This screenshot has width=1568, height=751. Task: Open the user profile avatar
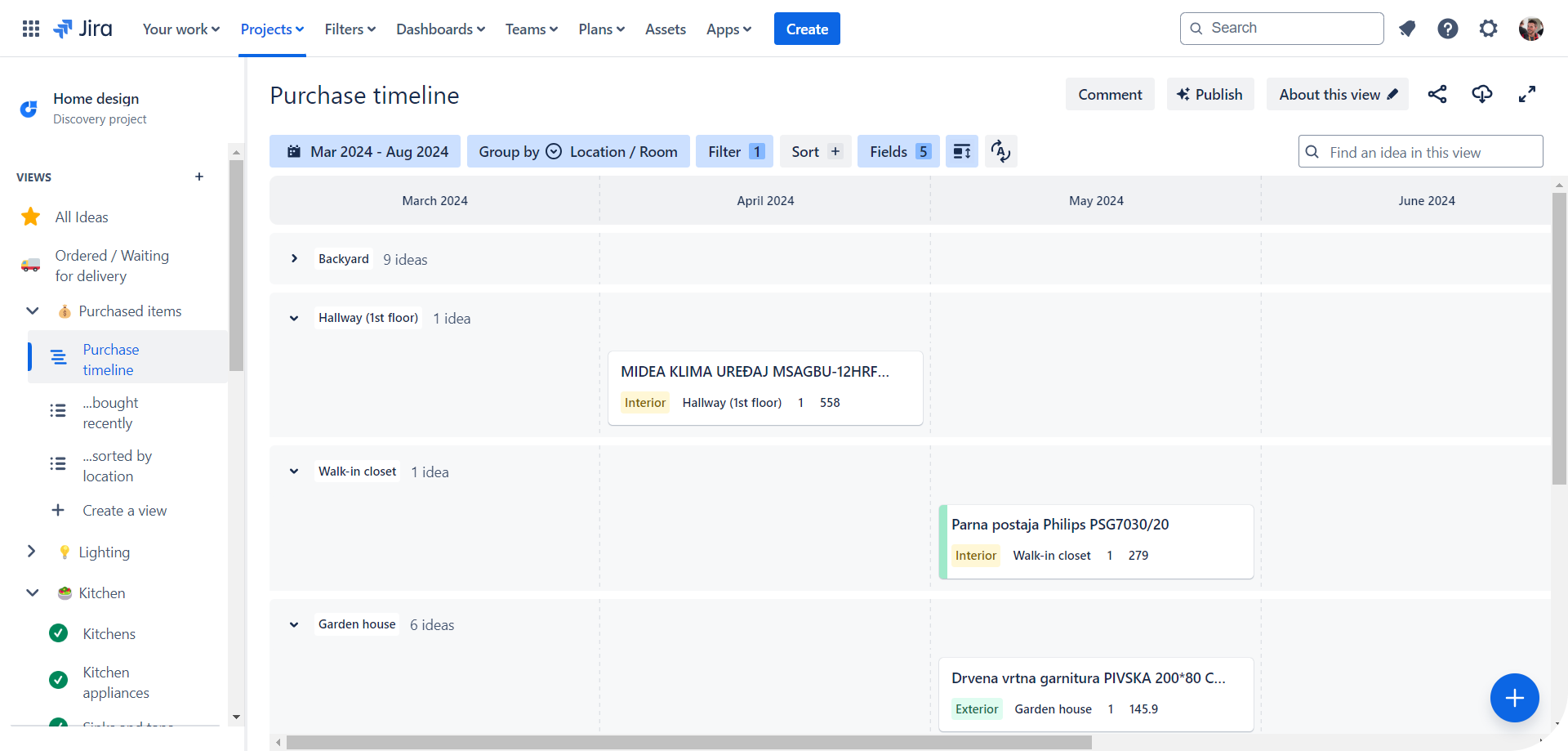[x=1531, y=29]
